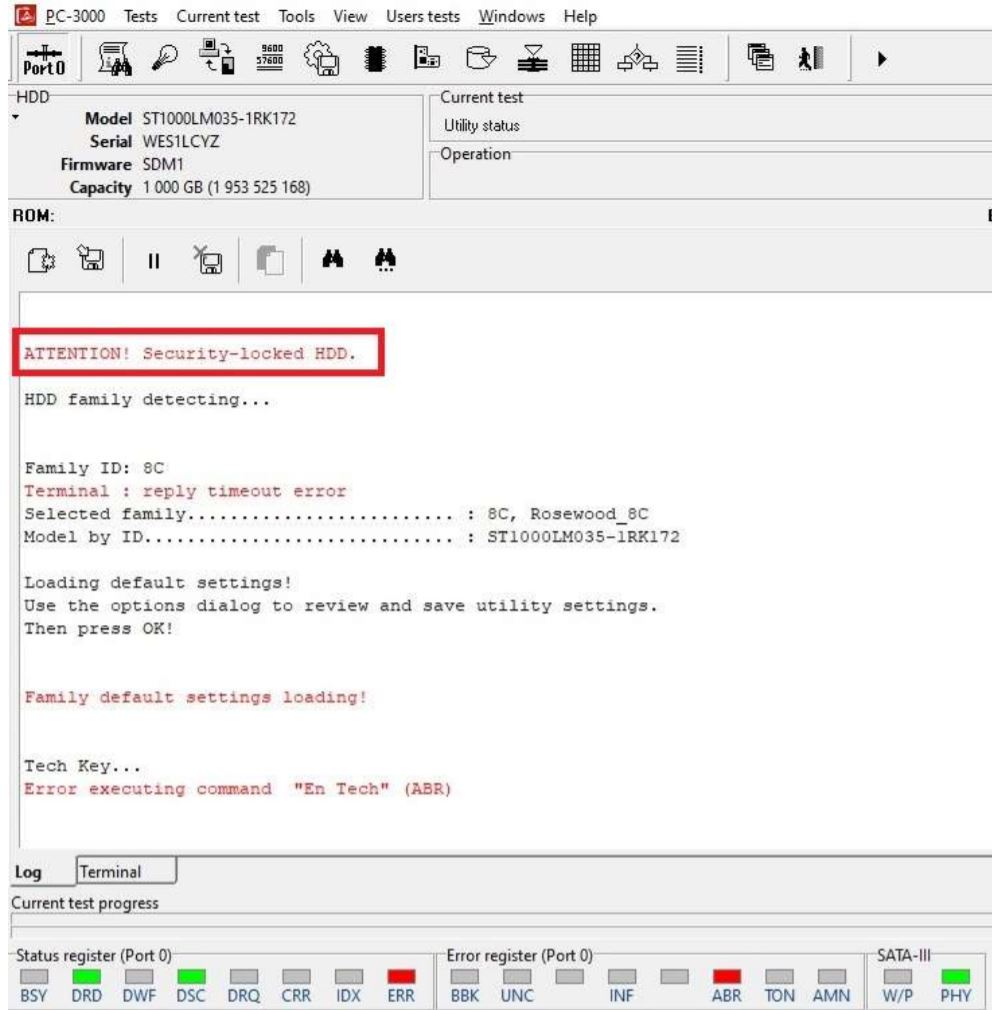Open the Current test menu
This screenshot has width=992, height=1010.
pos(218,16)
